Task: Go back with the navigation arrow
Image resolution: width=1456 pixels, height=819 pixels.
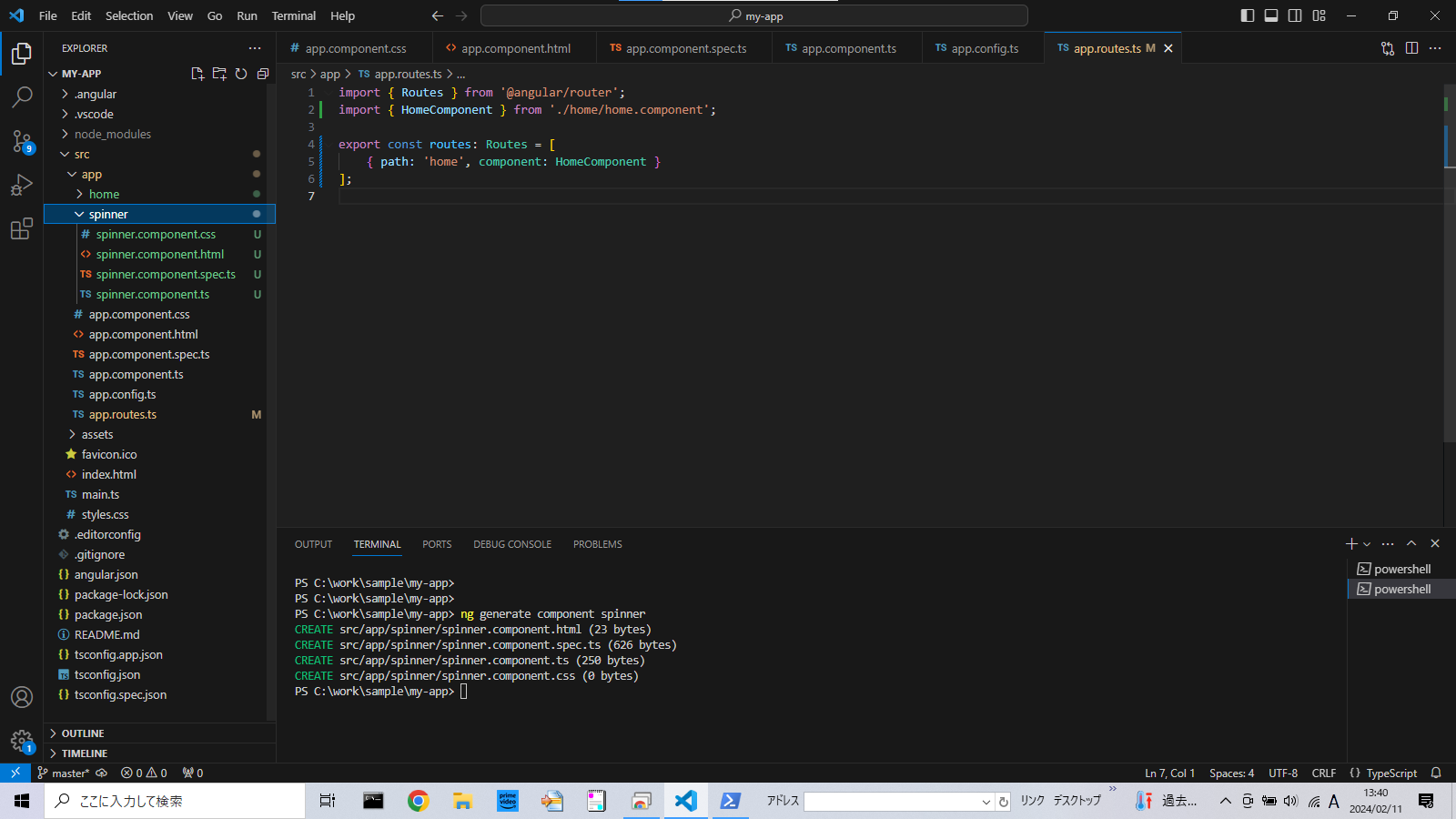Action: pyautogui.click(x=438, y=15)
